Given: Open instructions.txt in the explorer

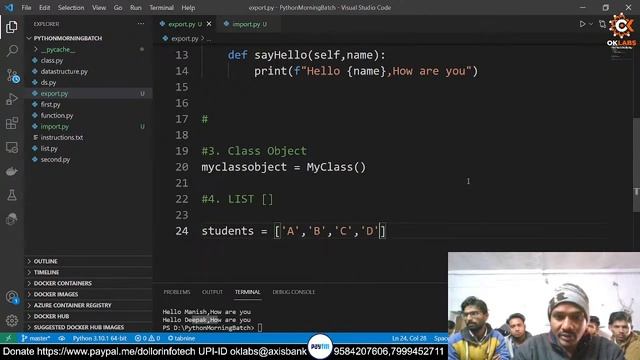Looking at the screenshot, I should click(62, 138).
